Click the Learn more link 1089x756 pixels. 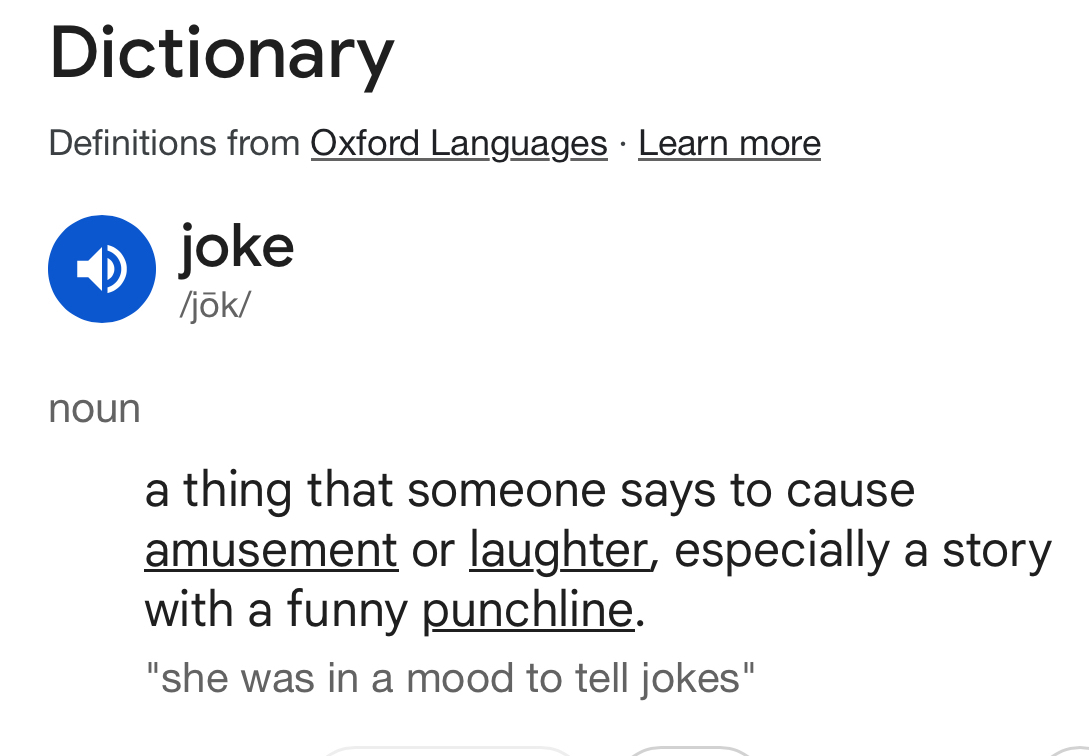coord(729,144)
